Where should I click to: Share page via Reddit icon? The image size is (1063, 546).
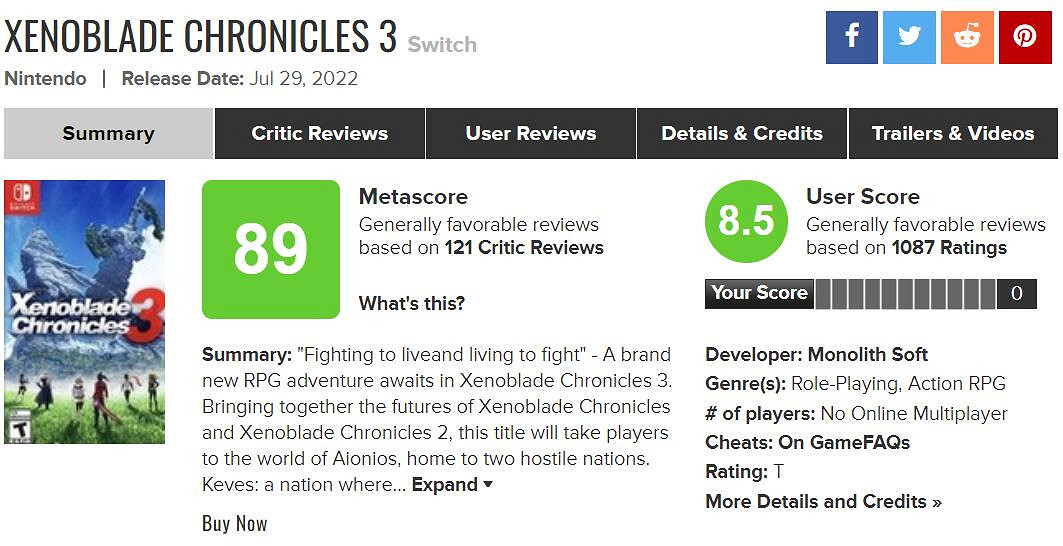click(967, 38)
